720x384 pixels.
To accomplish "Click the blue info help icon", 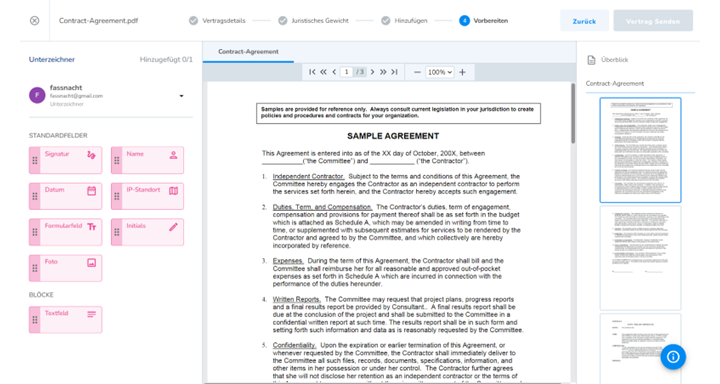I will tap(673, 357).
